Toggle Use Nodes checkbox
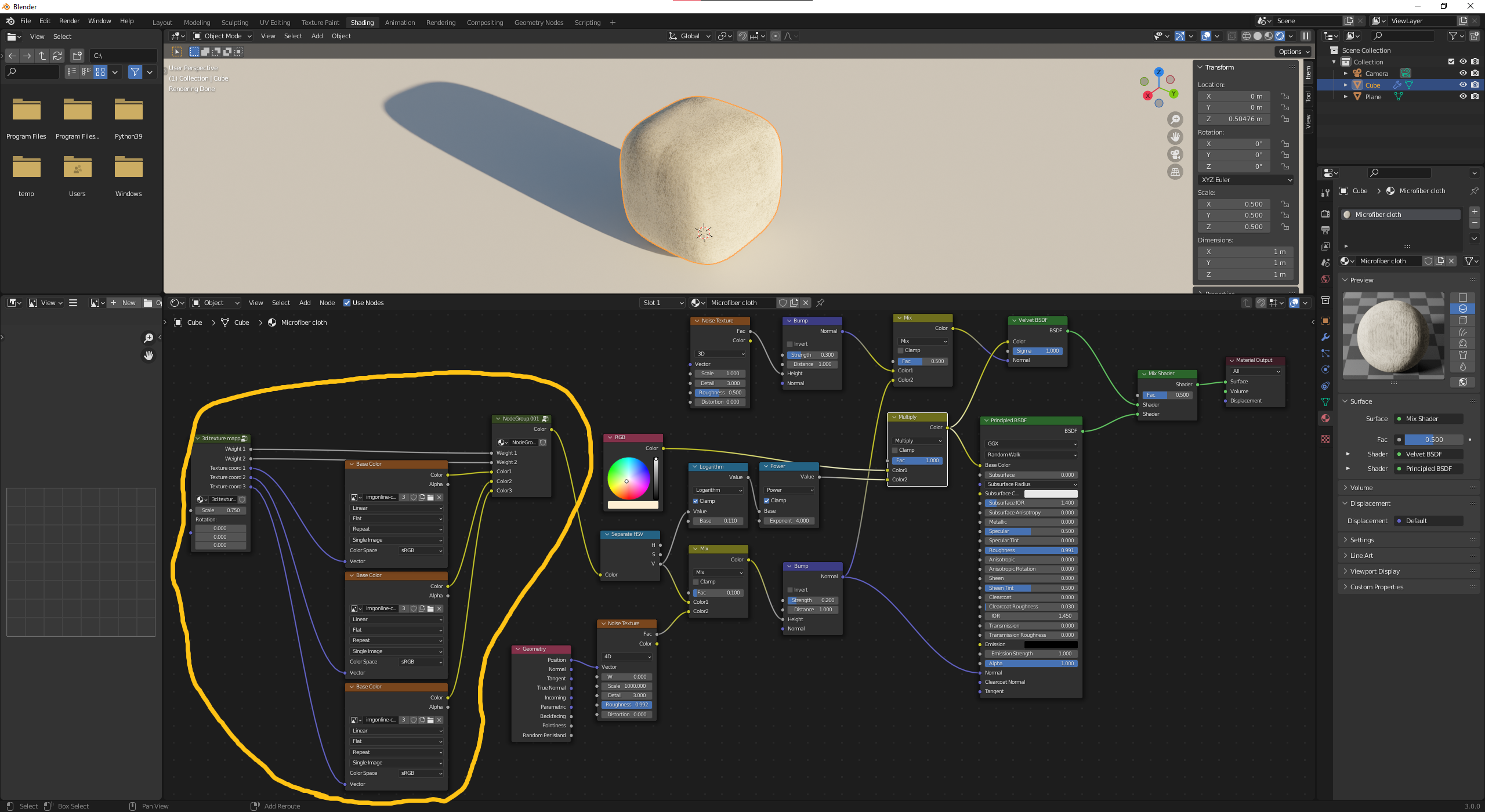The height and width of the screenshot is (812, 1485). (x=347, y=303)
